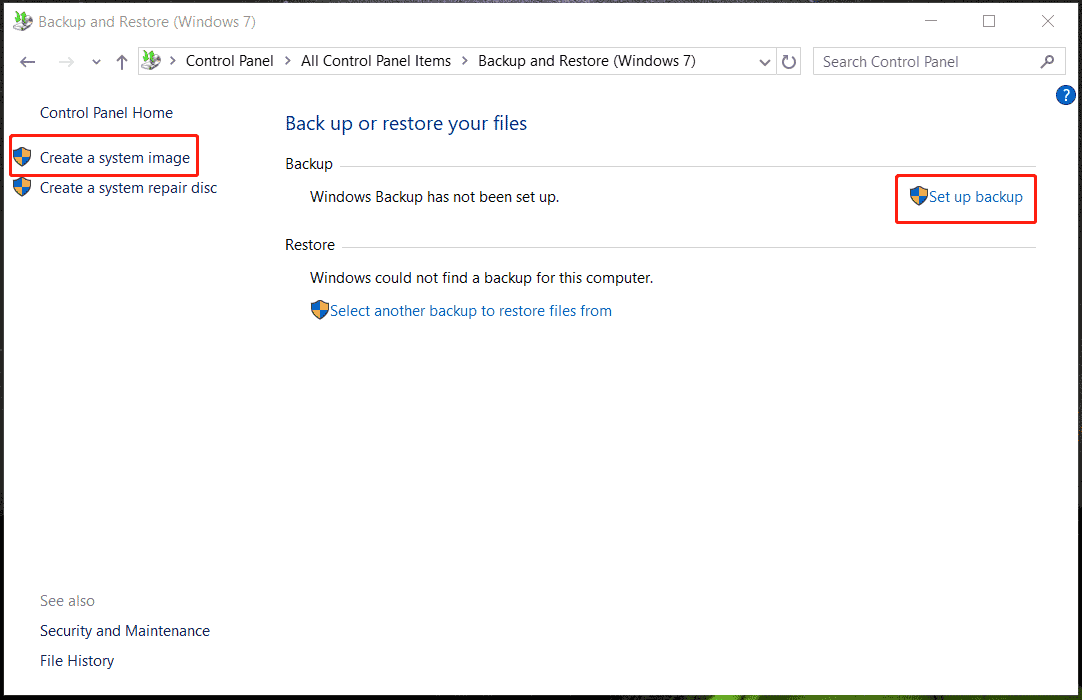Open the recent locations dropdown arrow
This screenshot has width=1082, height=700.
pos(96,62)
